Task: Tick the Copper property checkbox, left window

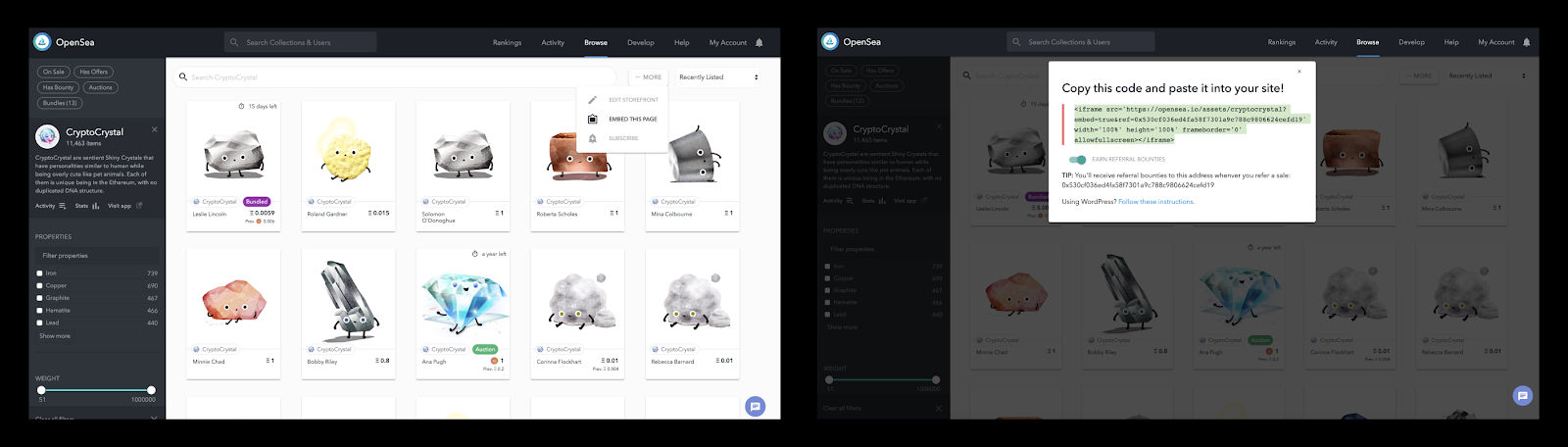Action: [x=39, y=286]
